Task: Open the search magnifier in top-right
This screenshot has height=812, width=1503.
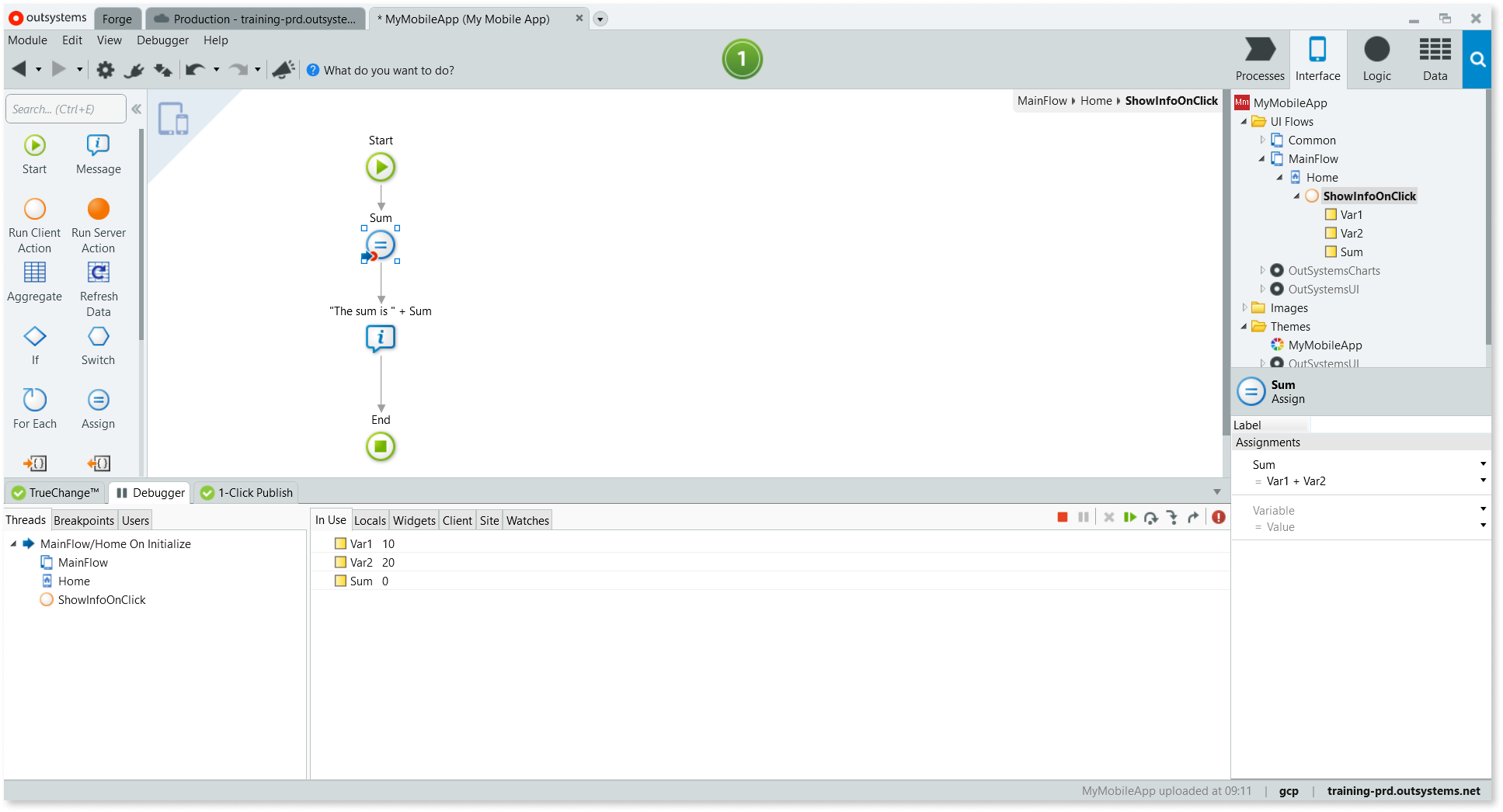Action: pos(1477,60)
